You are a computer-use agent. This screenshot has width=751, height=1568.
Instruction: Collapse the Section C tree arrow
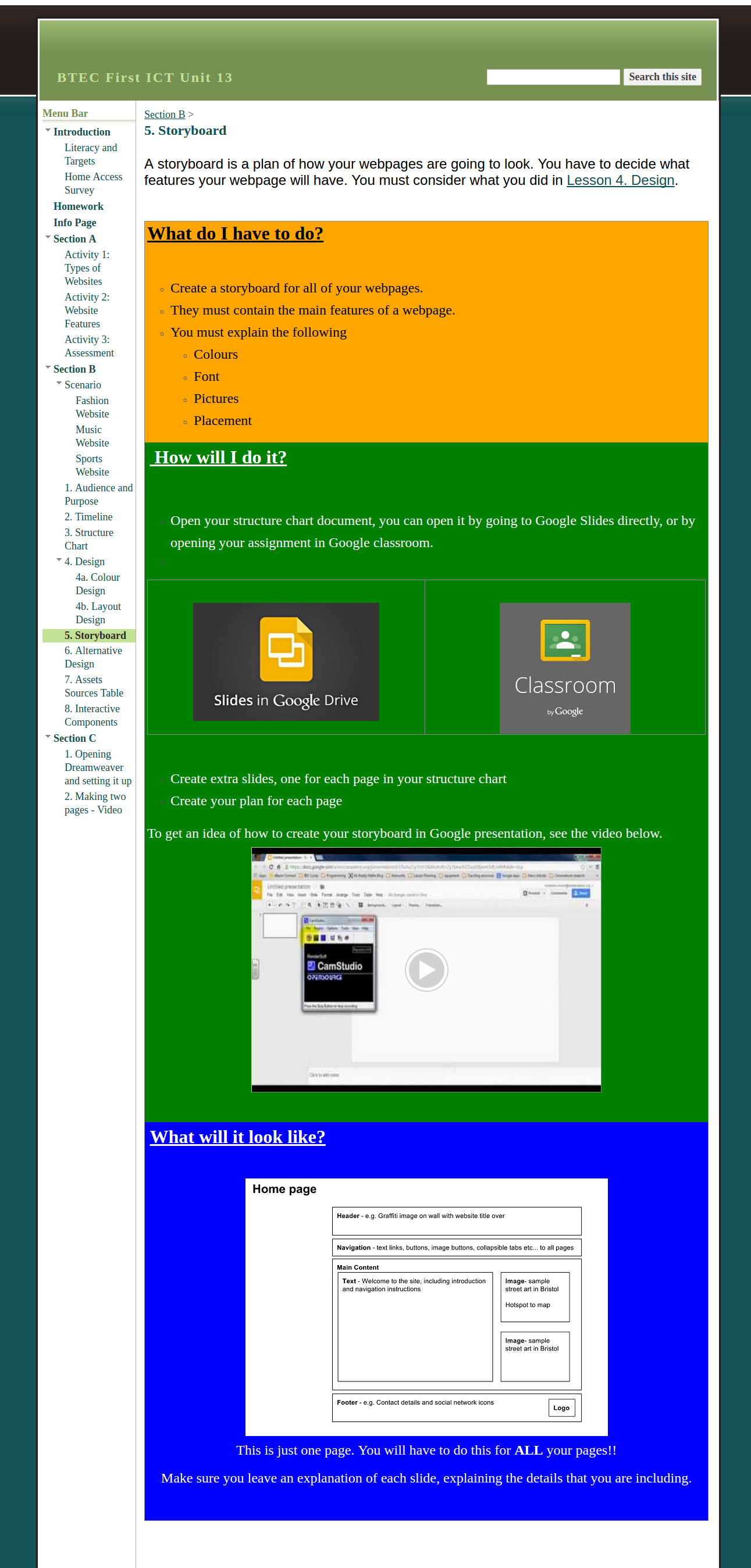click(x=48, y=737)
